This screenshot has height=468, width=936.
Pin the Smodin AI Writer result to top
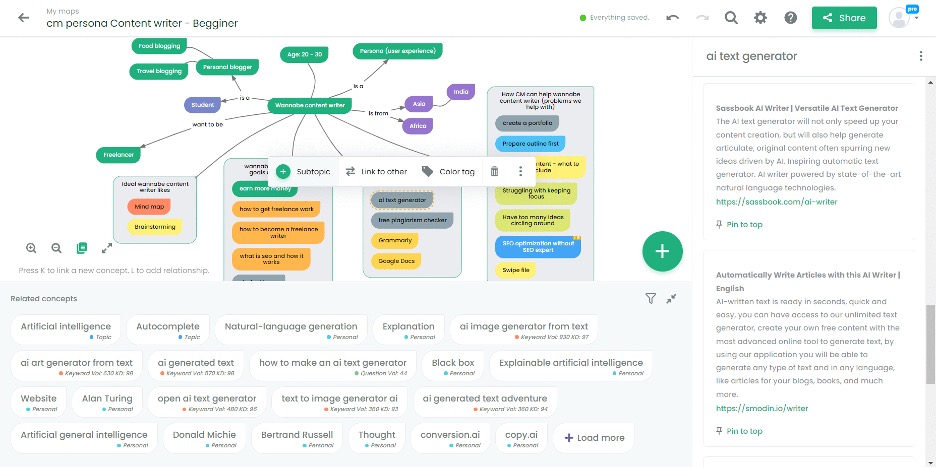(x=739, y=431)
